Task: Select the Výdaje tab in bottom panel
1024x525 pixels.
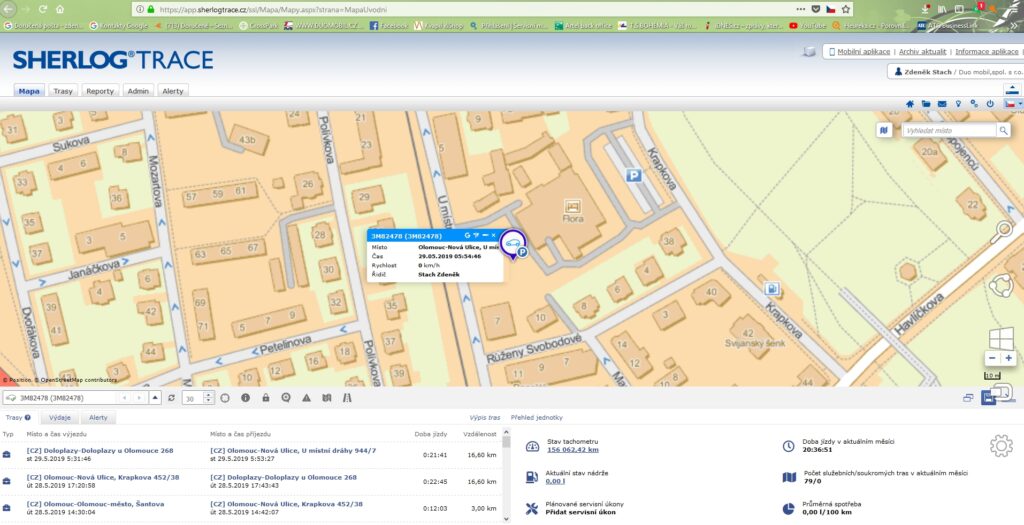Action: click(x=59, y=418)
